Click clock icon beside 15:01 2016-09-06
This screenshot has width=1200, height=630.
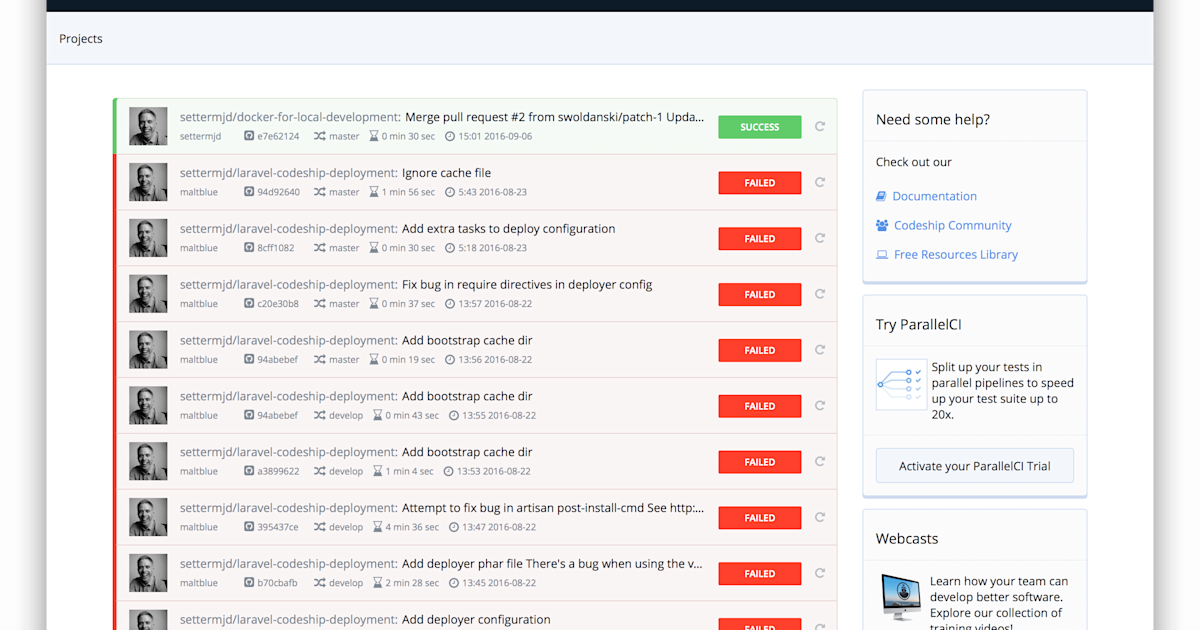click(x=450, y=136)
